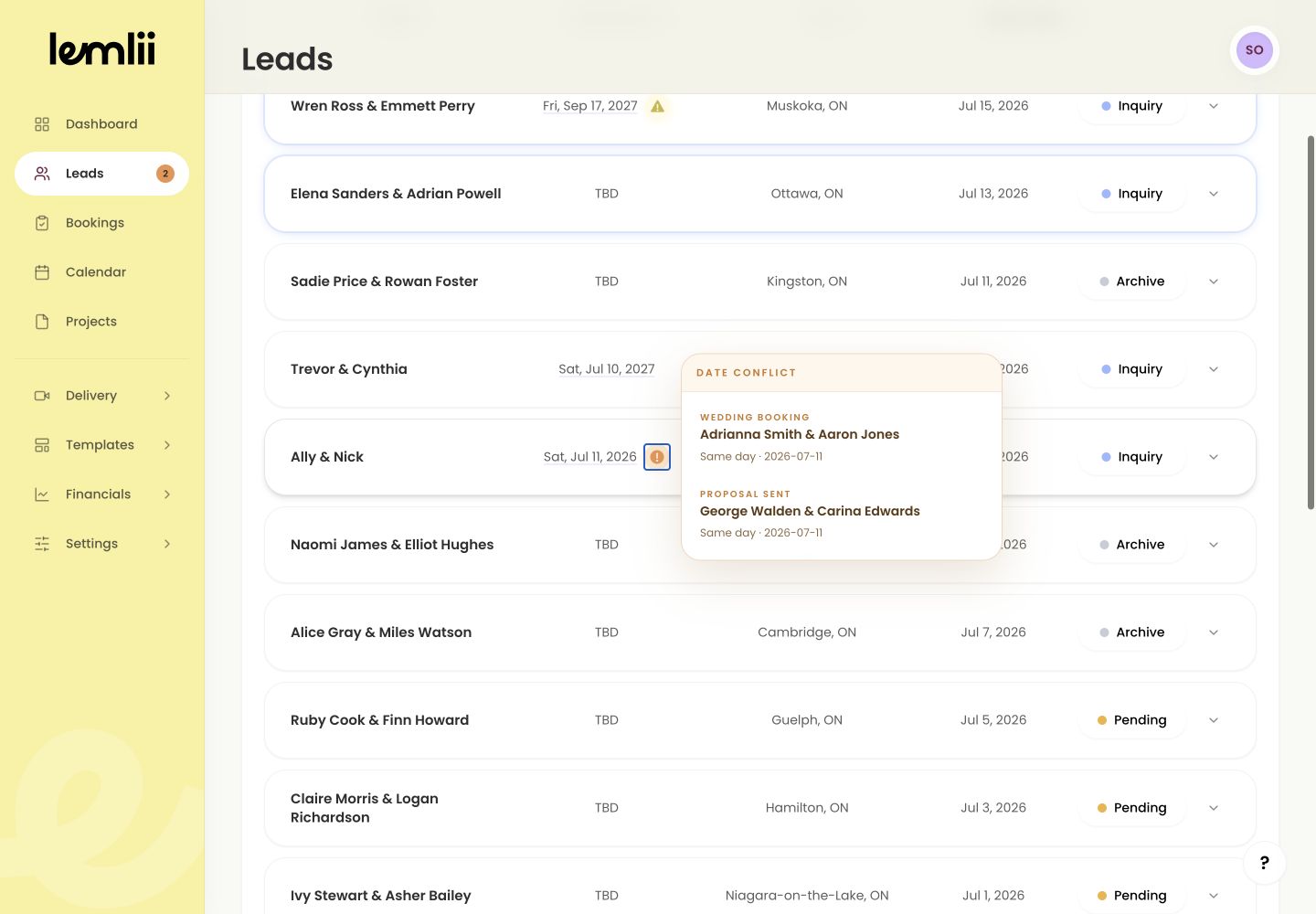Click the Settings sliders icon
This screenshot has height=914, width=1316.
pos(42,544)
